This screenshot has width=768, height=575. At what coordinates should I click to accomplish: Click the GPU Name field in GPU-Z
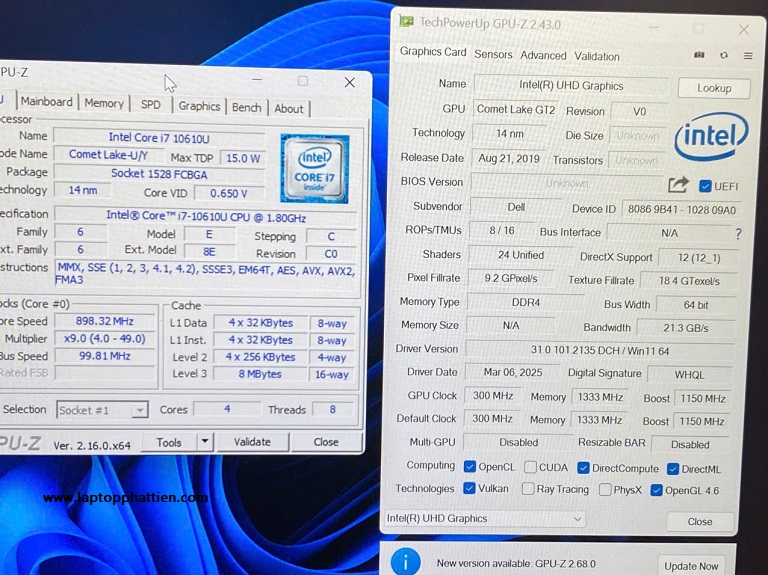(570, 86)
